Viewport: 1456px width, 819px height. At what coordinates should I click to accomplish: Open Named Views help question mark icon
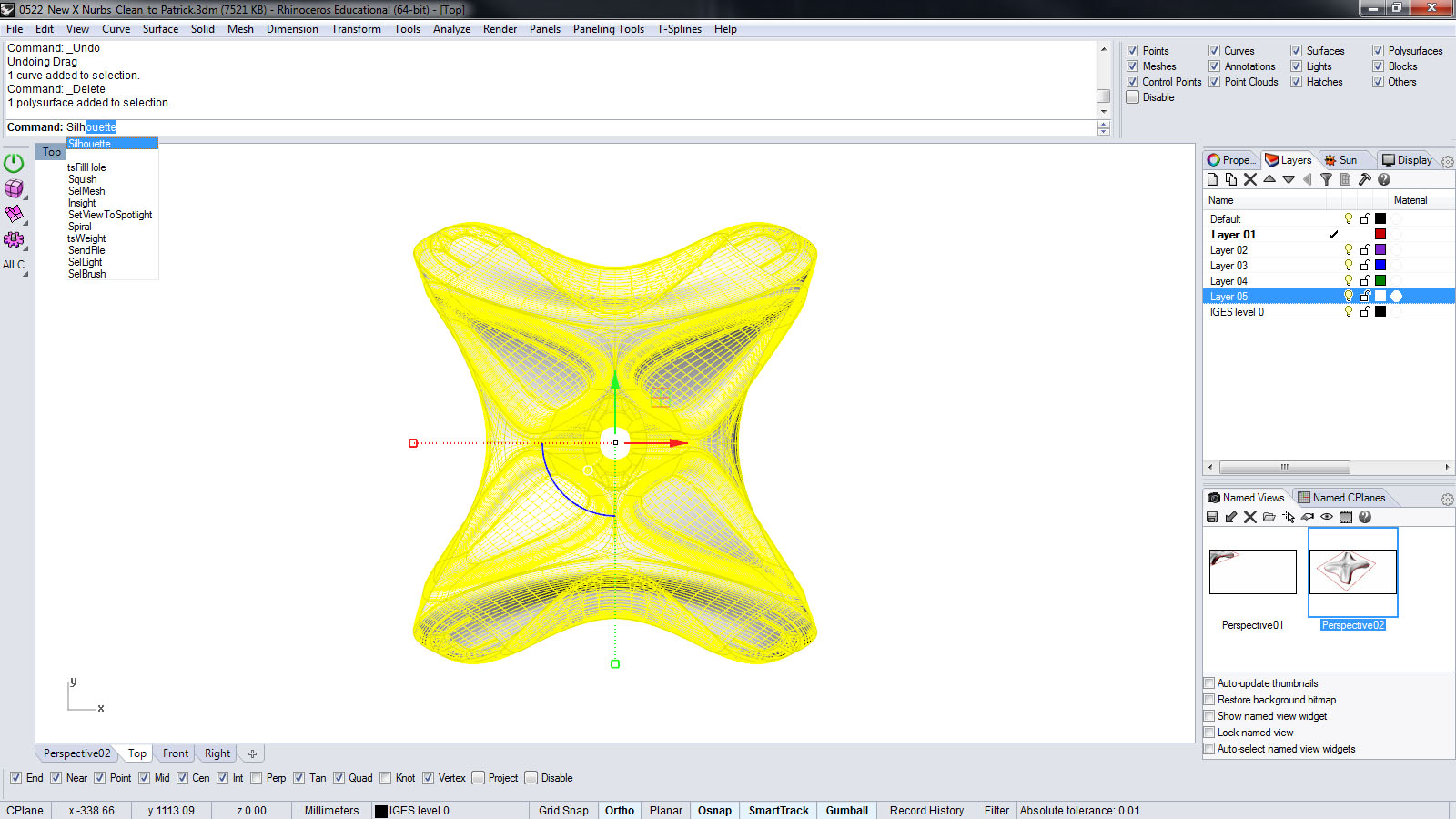tap(1365, 517)
